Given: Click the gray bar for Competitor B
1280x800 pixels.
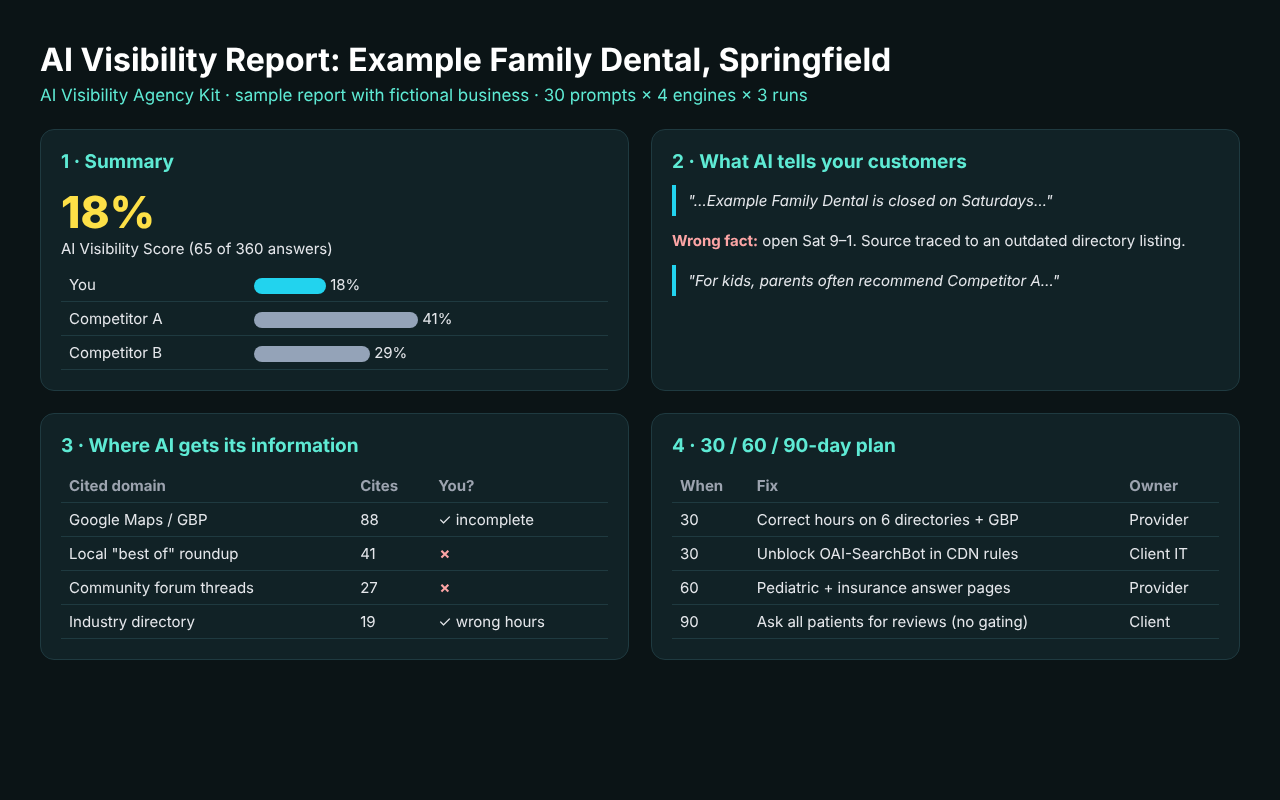Looking at the screenshot, I should [312, 354].
